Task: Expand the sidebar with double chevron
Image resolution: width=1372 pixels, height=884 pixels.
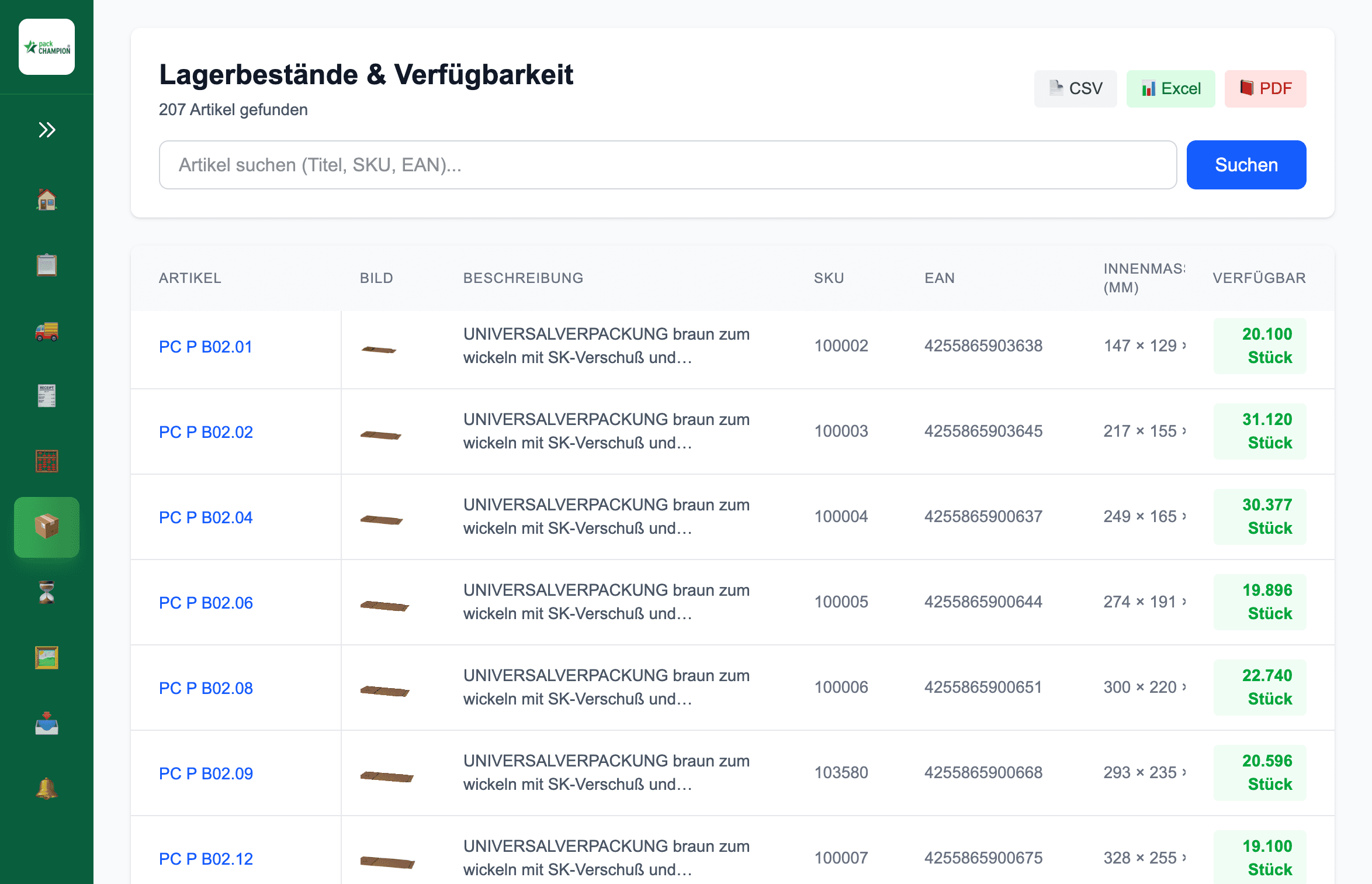Action: click(x=47, y=130)
